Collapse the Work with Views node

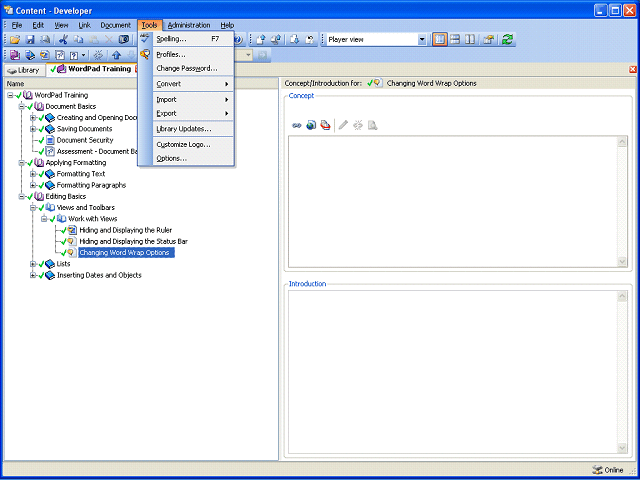pos(44,219)
